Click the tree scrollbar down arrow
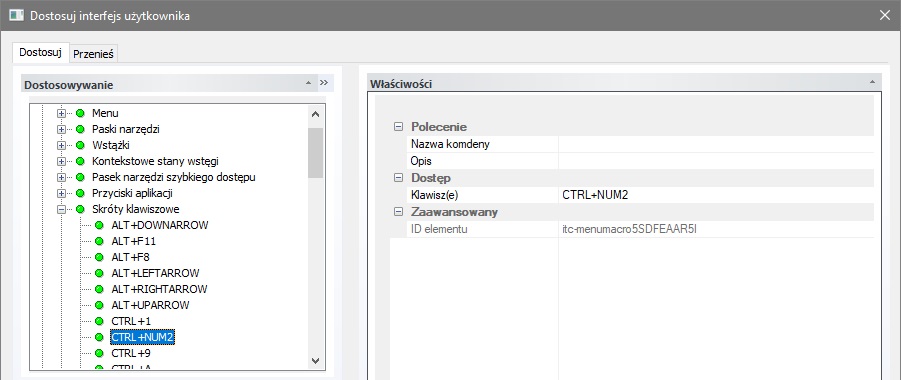Viewport: 901px width, 380px height. (315, 360)
